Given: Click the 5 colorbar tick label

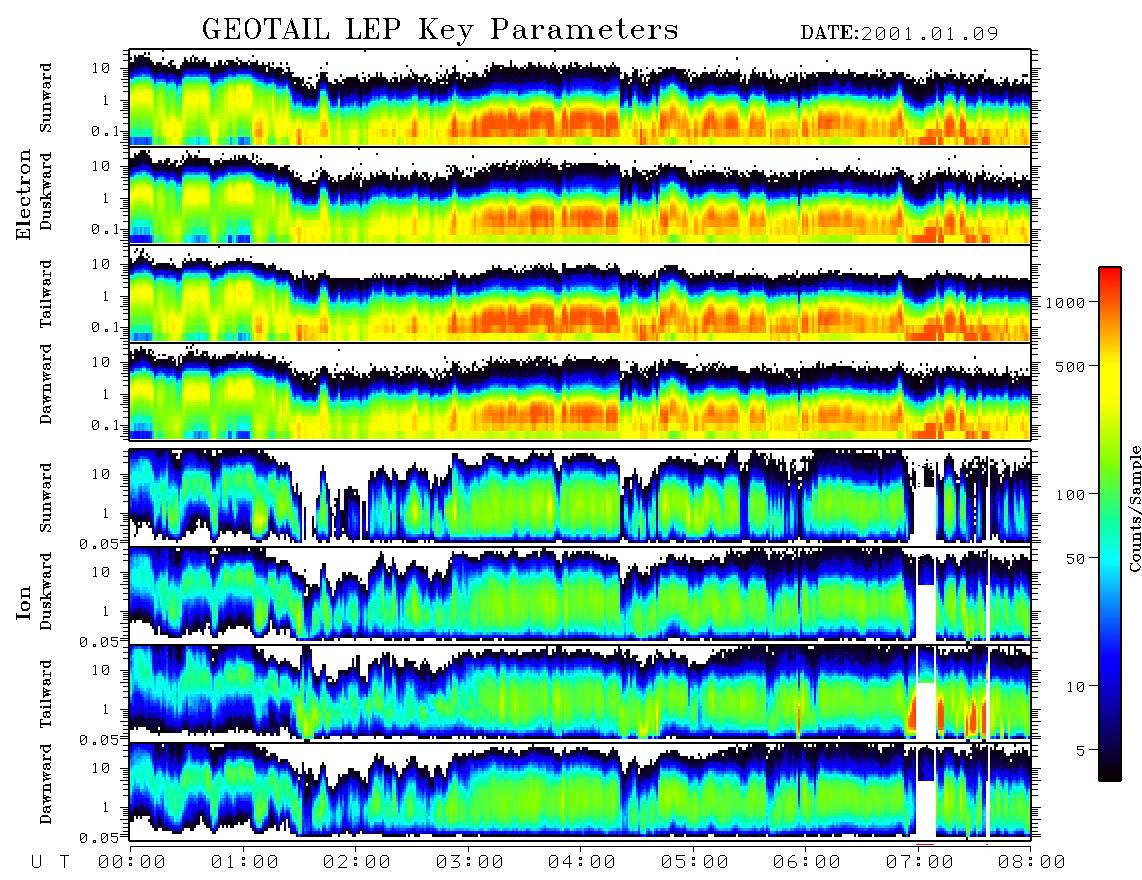Looking at the screenshot, I should click(x=1081, y=750).
